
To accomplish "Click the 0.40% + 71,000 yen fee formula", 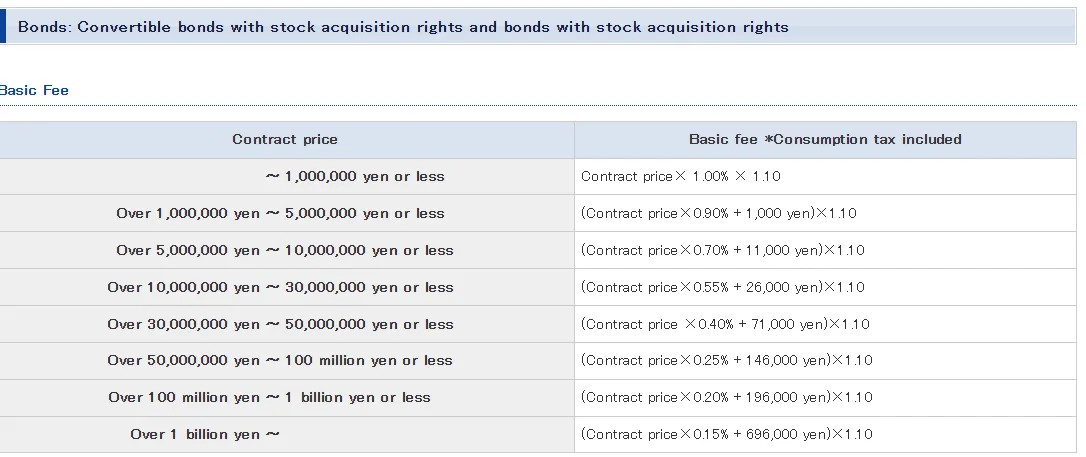I will point(725,324).
